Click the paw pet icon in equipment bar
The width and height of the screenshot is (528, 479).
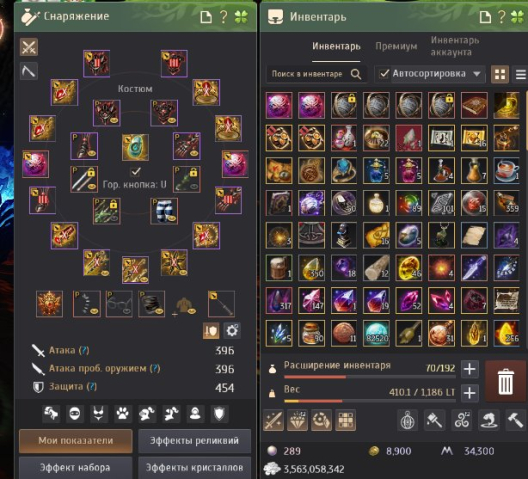click(x=122, y=413)
